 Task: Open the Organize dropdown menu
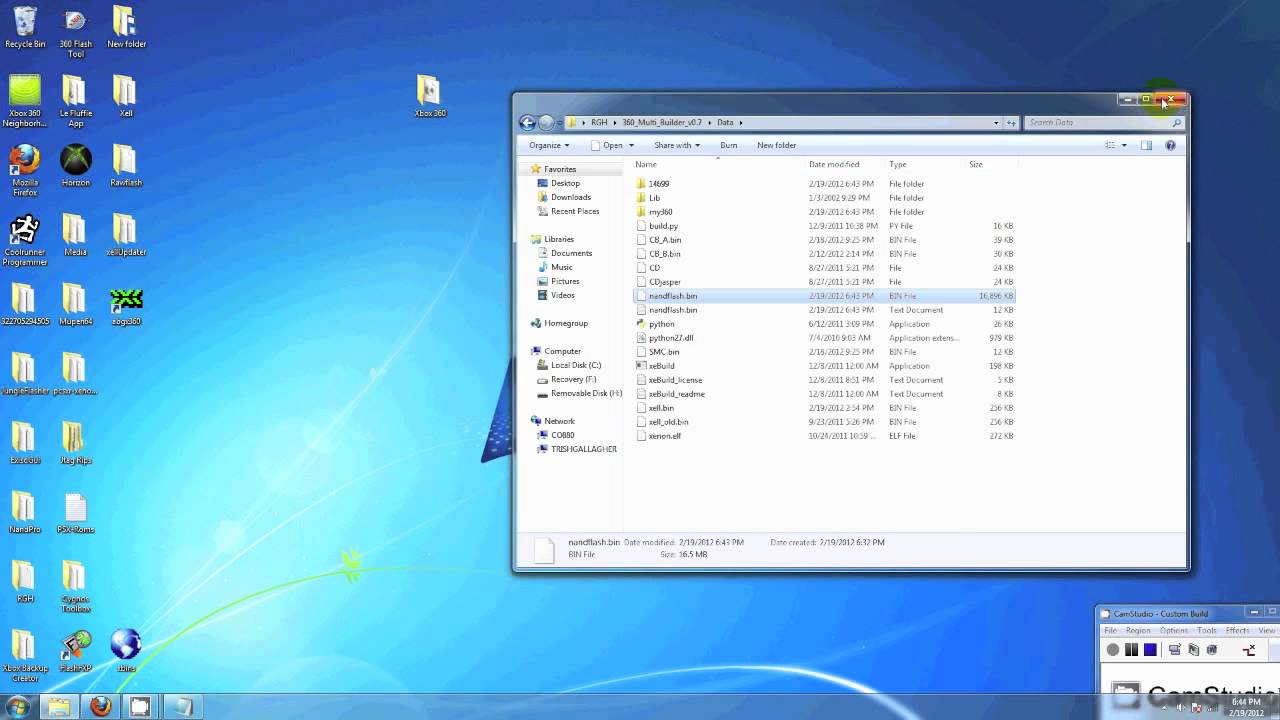pyautogui.click(x=549, y=145)
